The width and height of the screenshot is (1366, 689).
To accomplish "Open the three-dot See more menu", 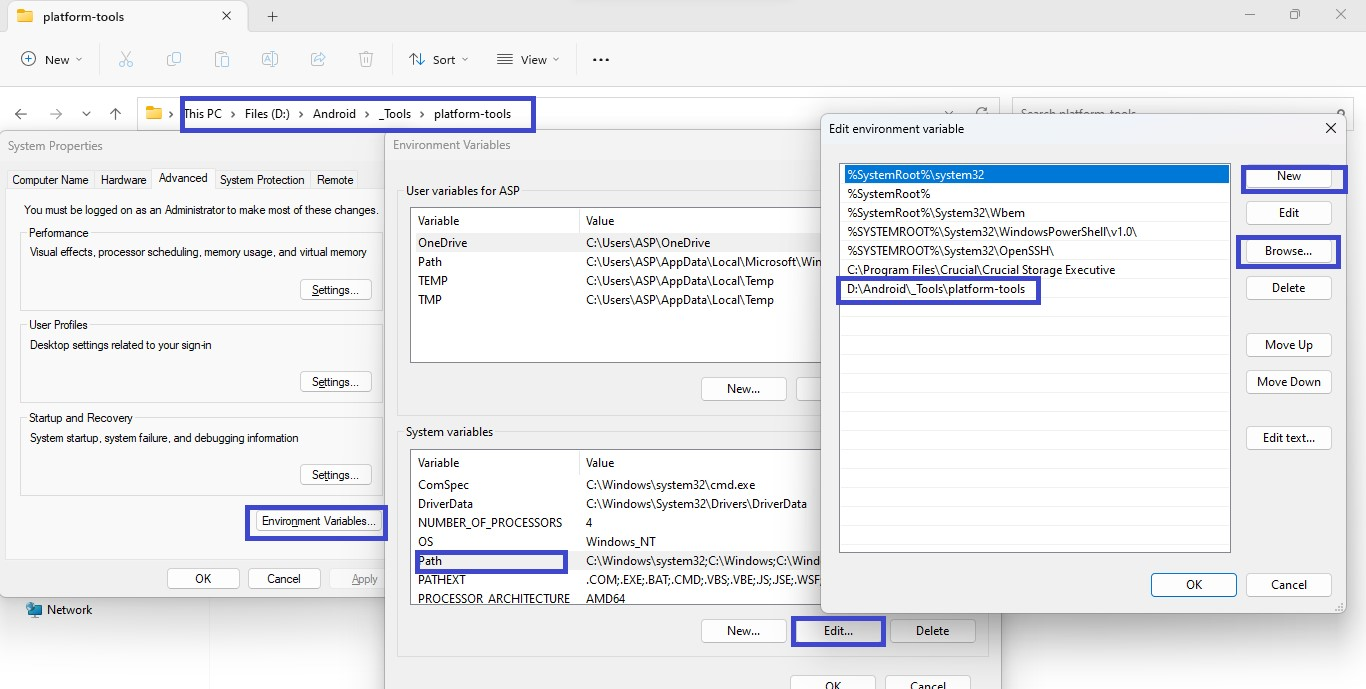I will 600,60.
